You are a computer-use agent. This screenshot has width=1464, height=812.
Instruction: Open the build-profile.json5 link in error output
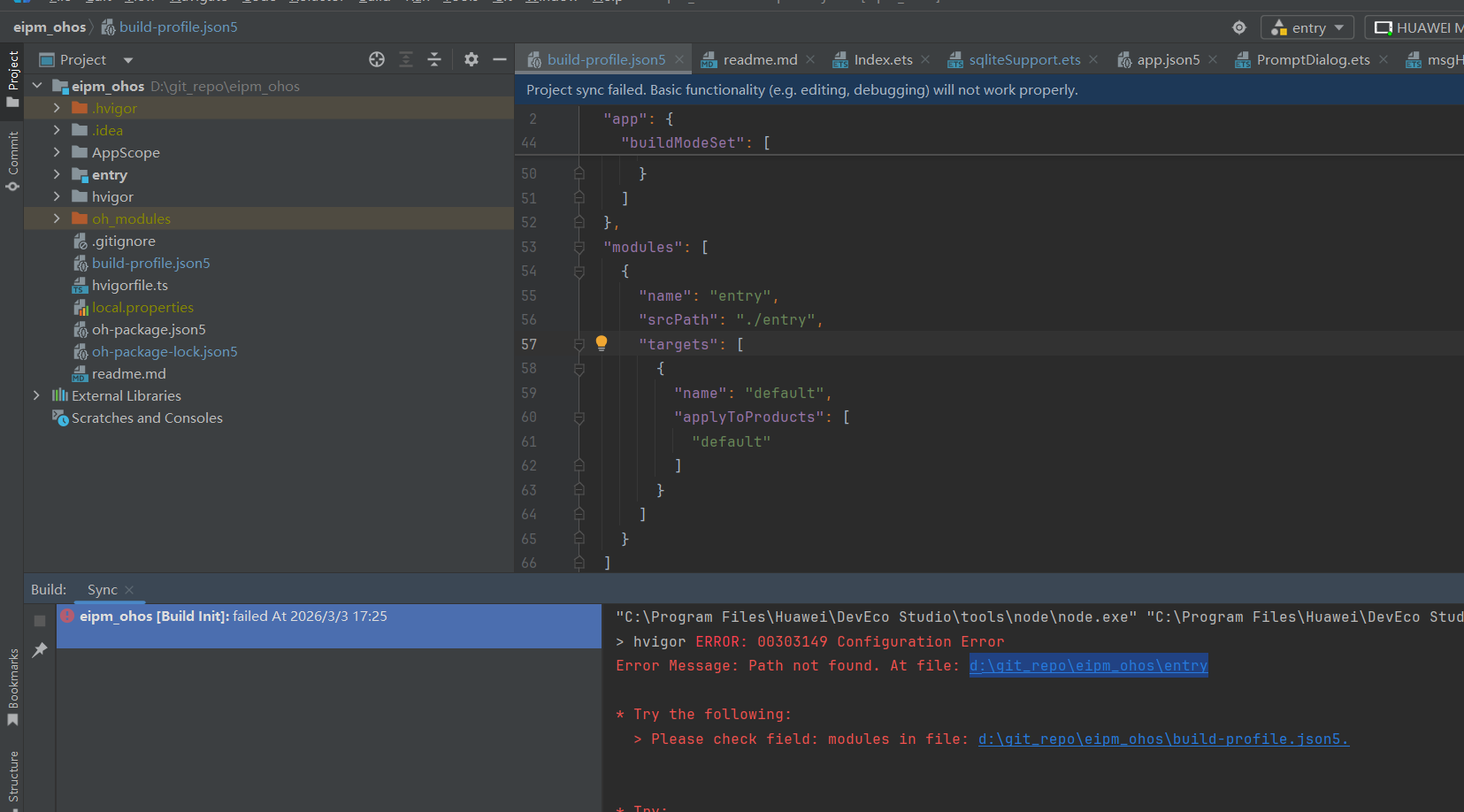tap(1162, 739)
